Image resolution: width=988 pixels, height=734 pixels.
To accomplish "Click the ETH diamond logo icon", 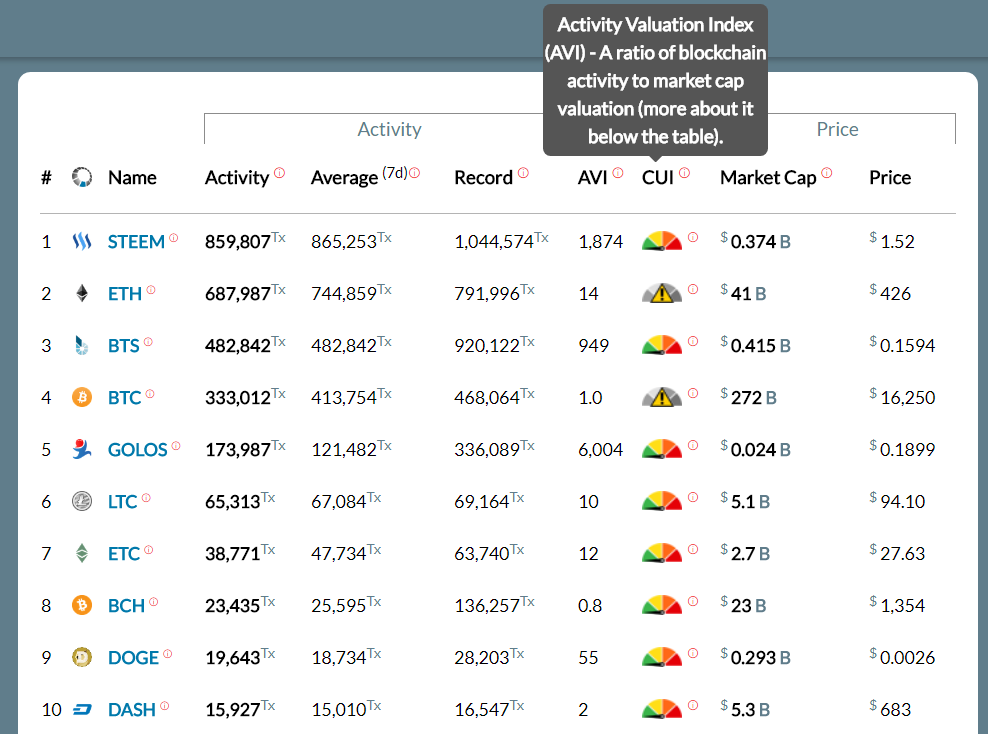I will pyautogui.click(x=82, y=293).
